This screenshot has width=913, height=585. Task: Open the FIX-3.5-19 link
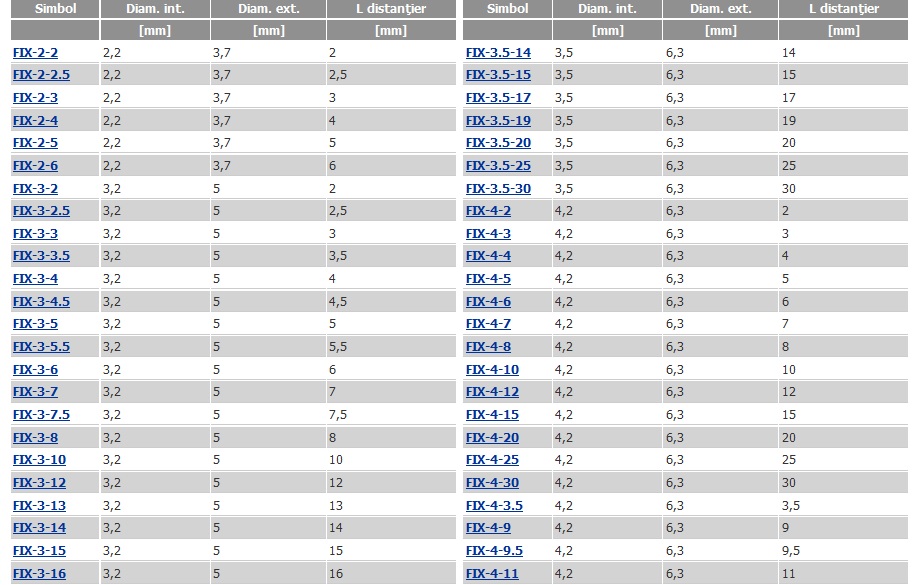coord(498,120)
